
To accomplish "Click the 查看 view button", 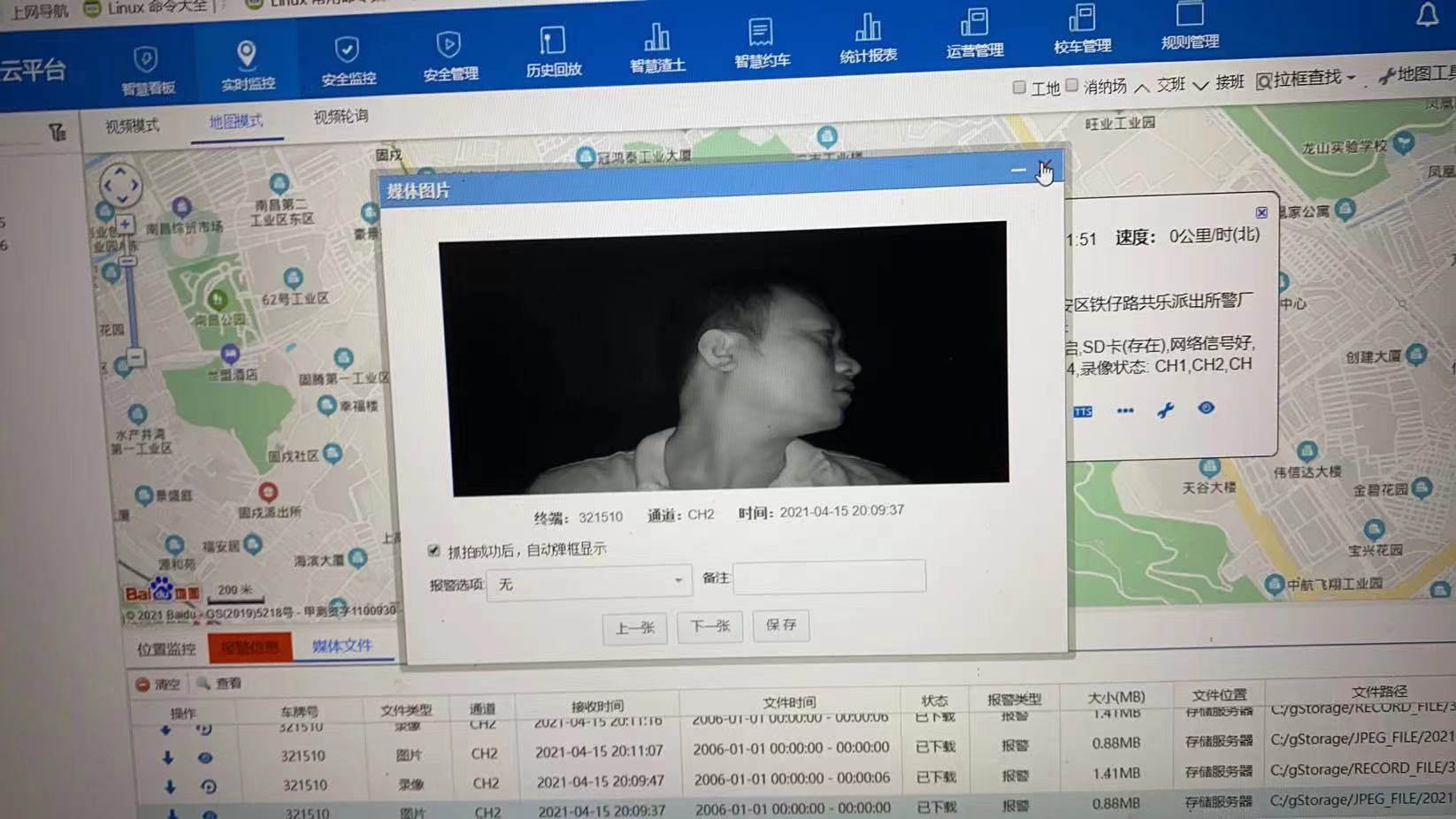I will pos(219,683).
